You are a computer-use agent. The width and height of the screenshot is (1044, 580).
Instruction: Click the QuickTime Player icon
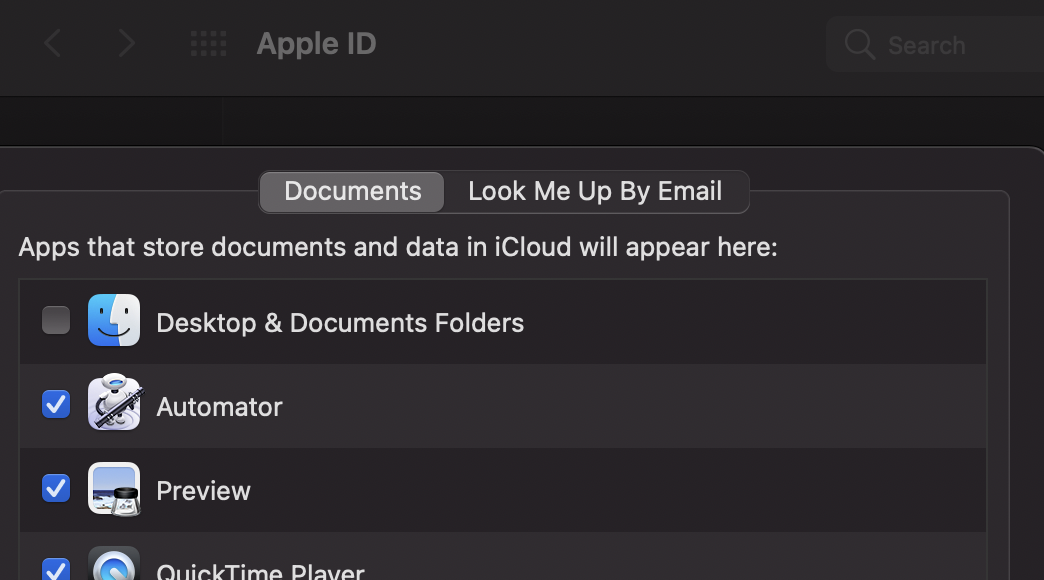tap(114, 563)
